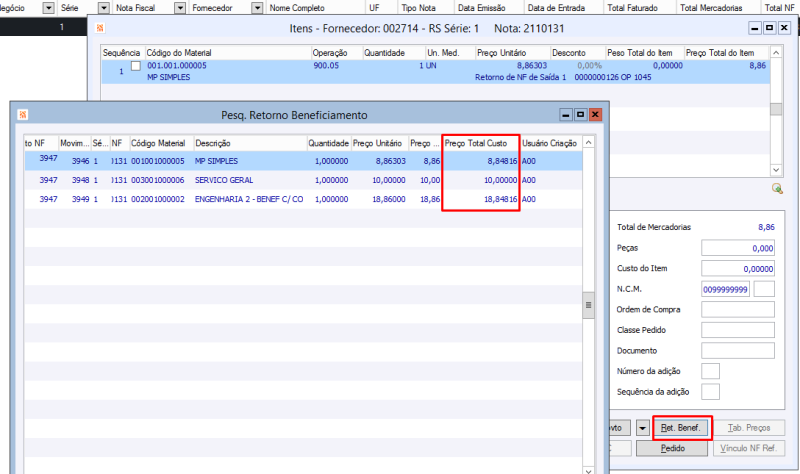Select the MP SIMPLES row in Pesq. Retorno
This screenshot has height=474, width=800.
pyautogui.click(x=303, y=161)
